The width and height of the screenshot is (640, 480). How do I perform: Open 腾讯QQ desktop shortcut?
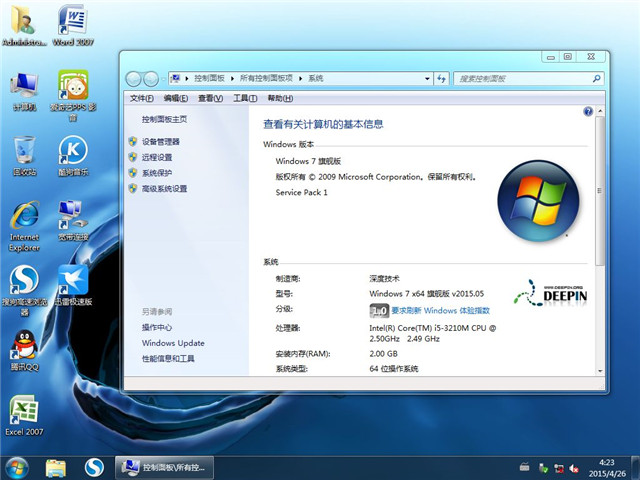pos(24,351)
